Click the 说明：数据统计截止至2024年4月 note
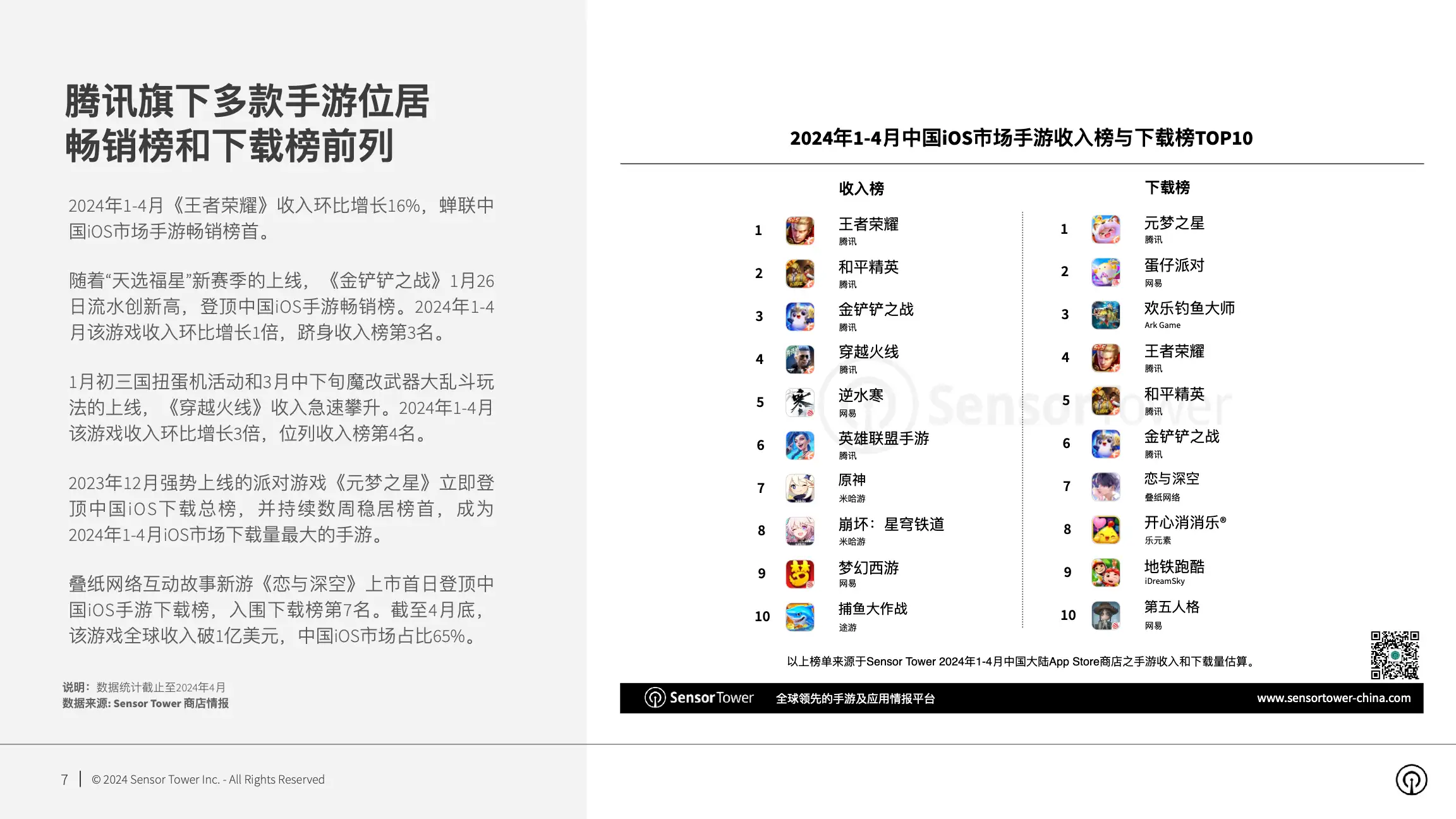The width and height of the screenshot is (1456, 819). click(143, 687)
